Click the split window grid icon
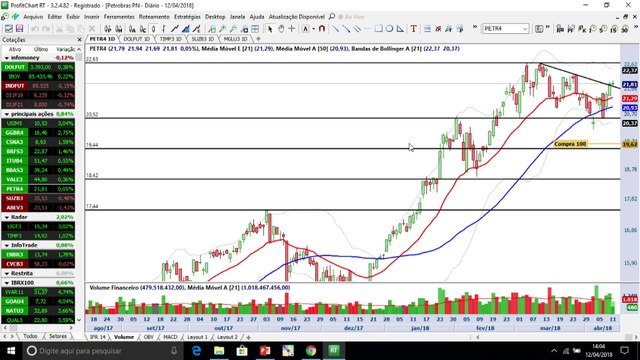Image resolution: width=640 pixels, height=360 pixels. pyautogui.click(x=255, y=29)
